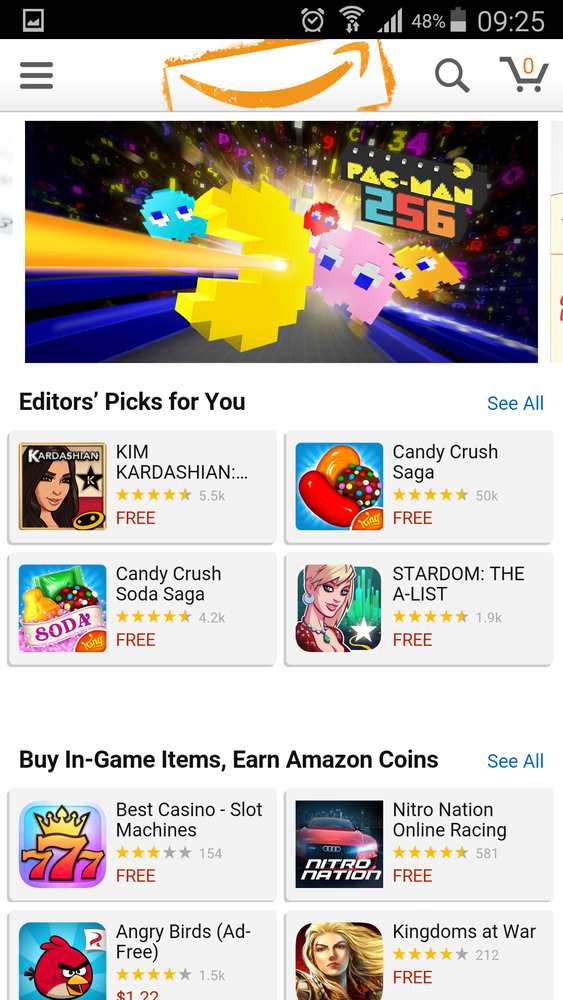Viewport: 563px width, 1000px height.
Task: Open the hamburger navigation menu
Action: click(36, 76)
